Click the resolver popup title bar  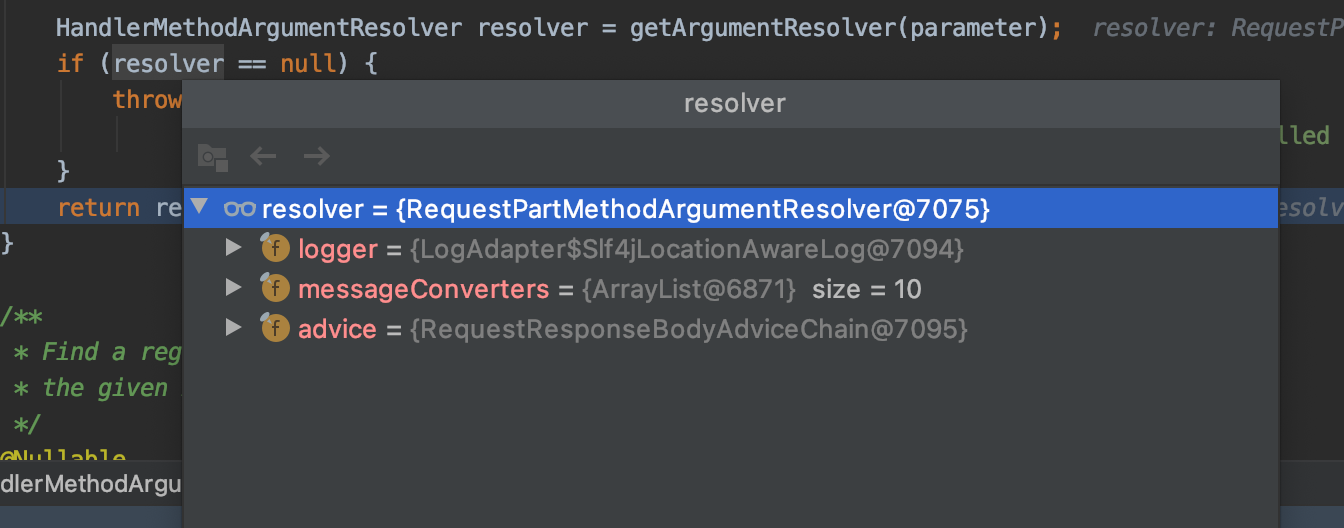pos(731,103)
